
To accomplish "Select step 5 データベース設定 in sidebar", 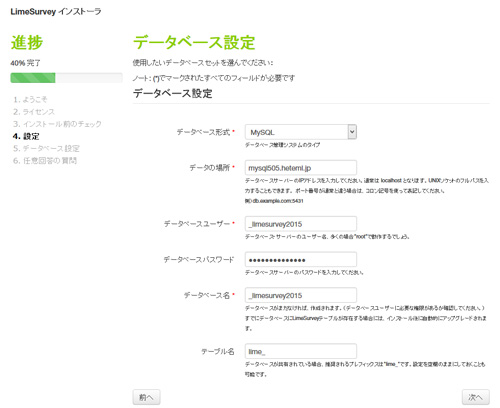I will tap(46, 148).
